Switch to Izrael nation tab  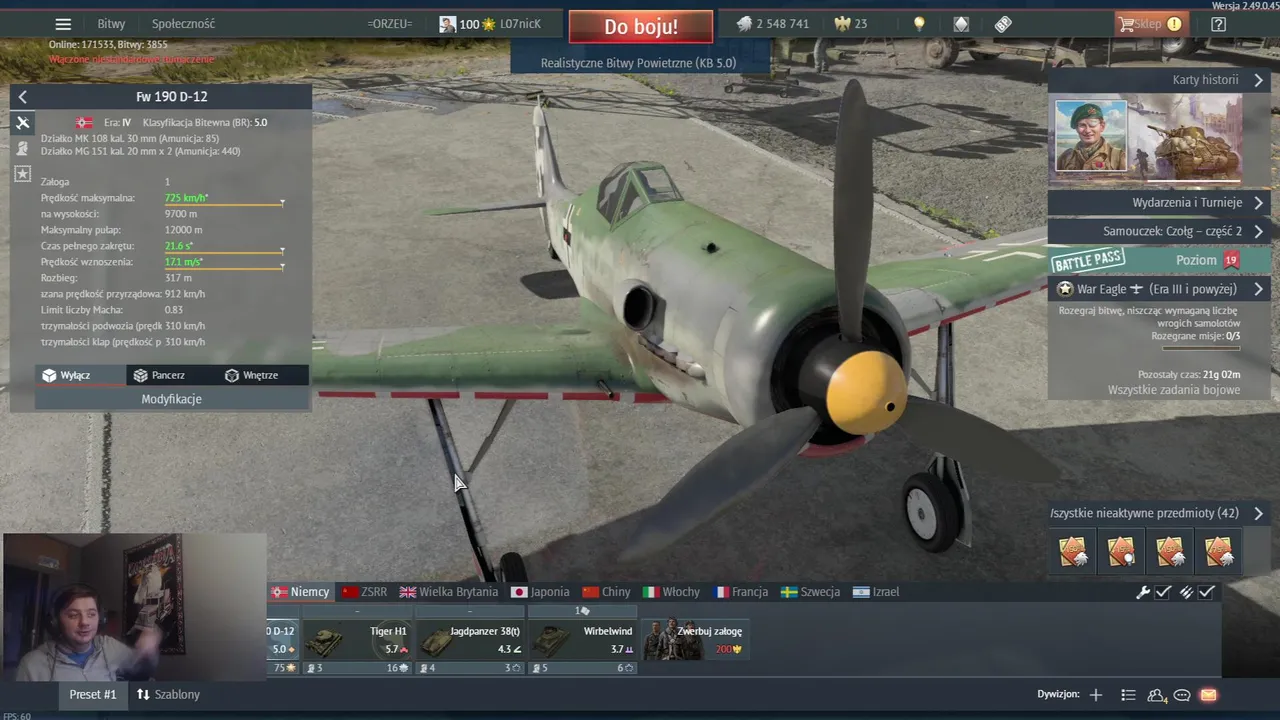(876, 592)
